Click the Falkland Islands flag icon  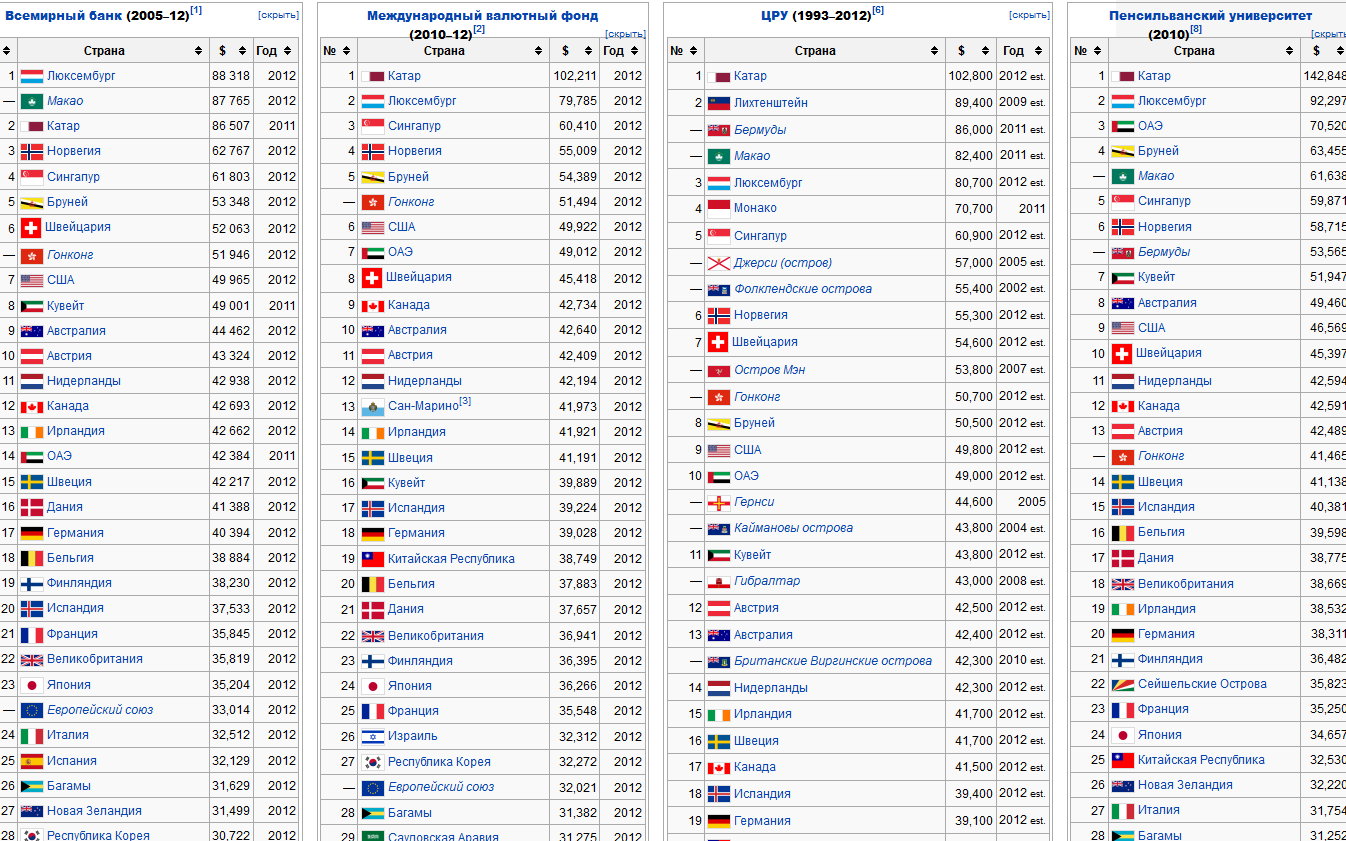tap(718, 290)
